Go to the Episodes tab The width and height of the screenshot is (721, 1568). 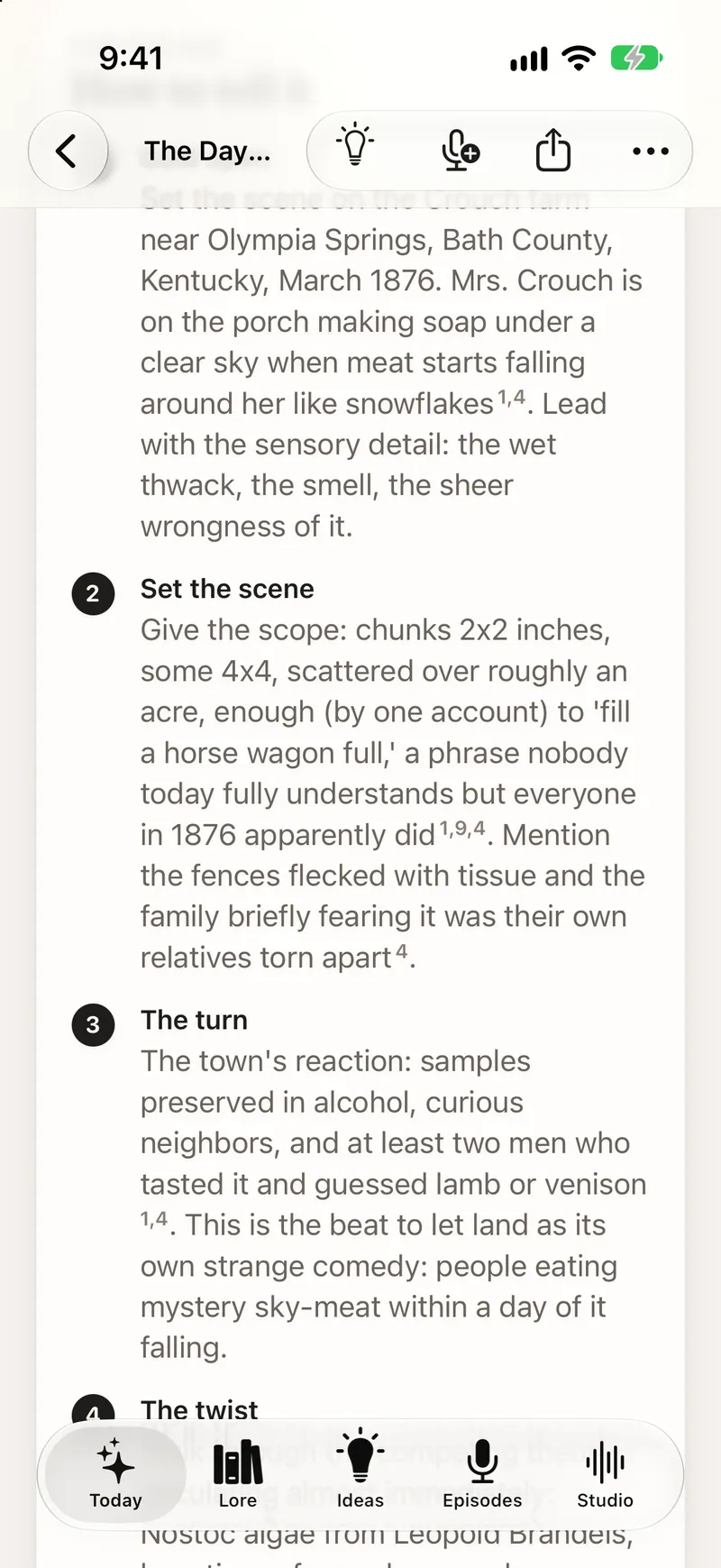(482, 1474)
